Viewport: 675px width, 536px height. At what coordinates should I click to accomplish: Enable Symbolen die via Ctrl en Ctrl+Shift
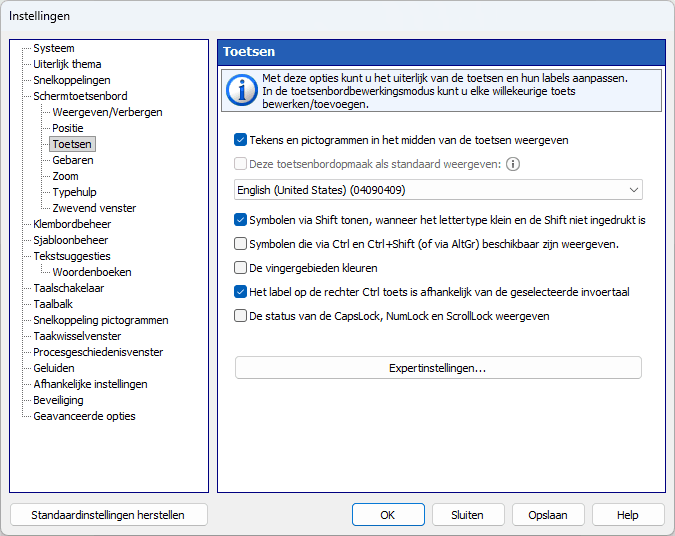click(x=240, y=244)
